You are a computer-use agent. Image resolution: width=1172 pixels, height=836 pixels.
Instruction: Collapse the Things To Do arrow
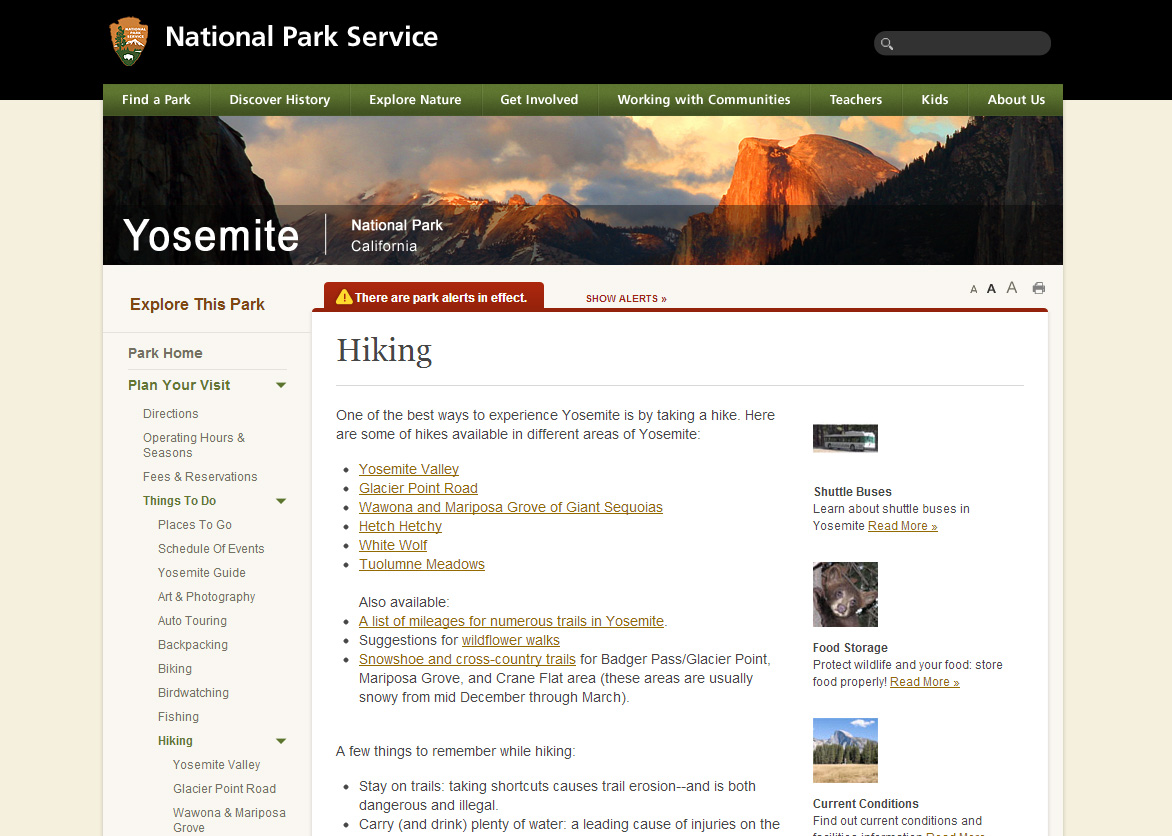coord(281,501)
